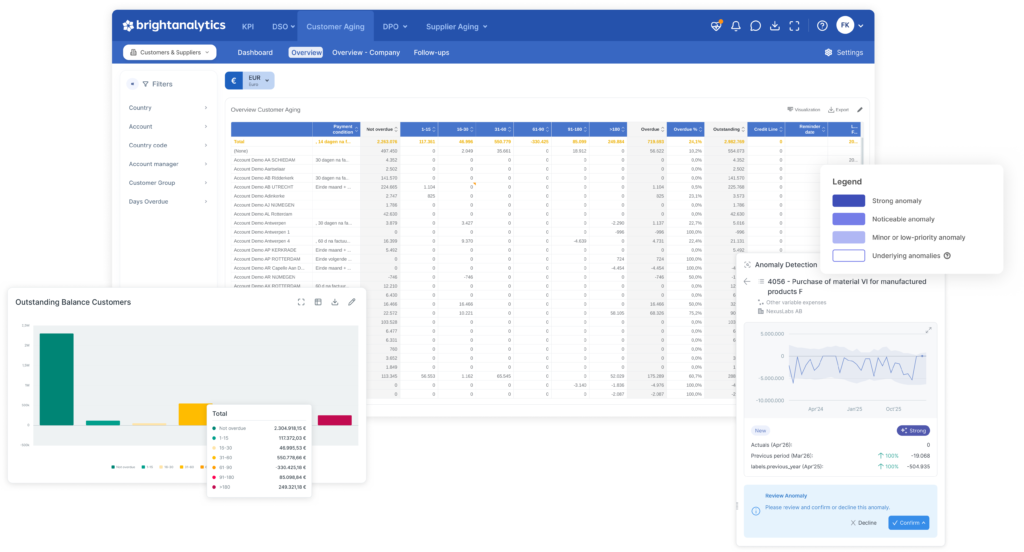The height and width of the screenshot is (552, 1024).
Task: Select the Overview tab
Action: tap(306, 52)
